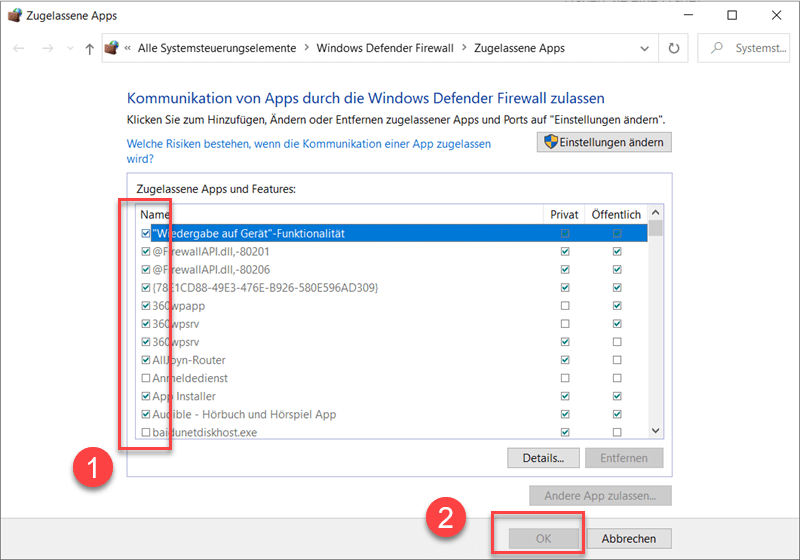The image size is (800, 560).
Task: Toggle the AllJoyn-Router name checkbox
Action: click(x=146, y=360)
